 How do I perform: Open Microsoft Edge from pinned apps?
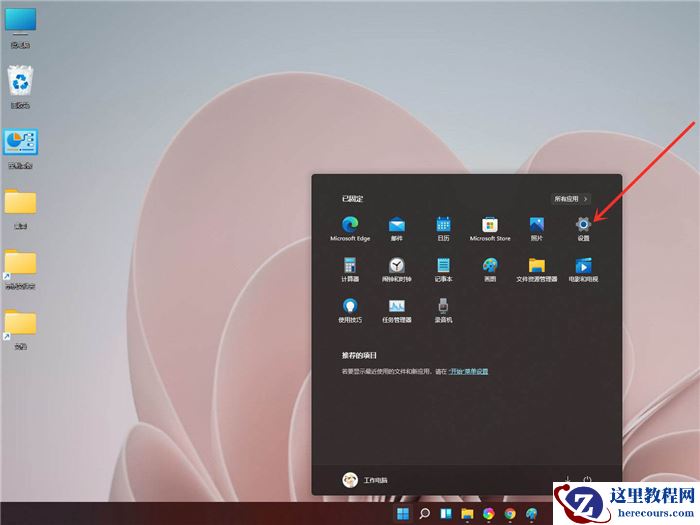pyautogui.click(x=350, y=228)
